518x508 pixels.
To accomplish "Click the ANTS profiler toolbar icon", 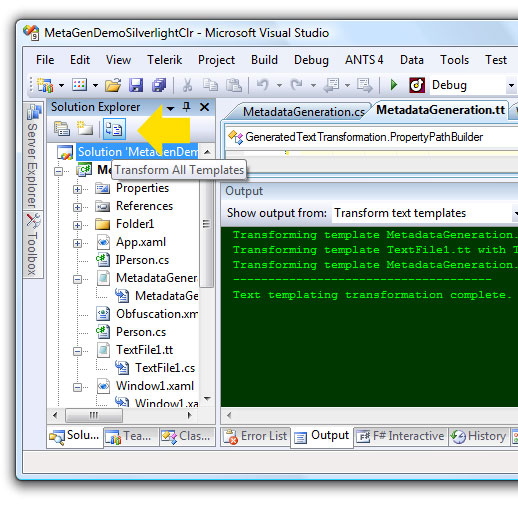I will [x=417, y=85].
